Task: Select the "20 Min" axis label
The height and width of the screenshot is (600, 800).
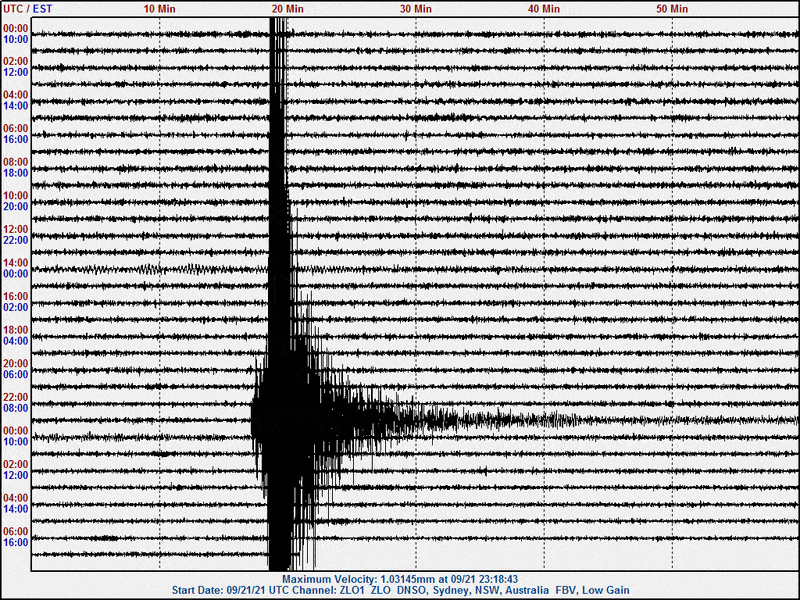Action: coord(287,9)
